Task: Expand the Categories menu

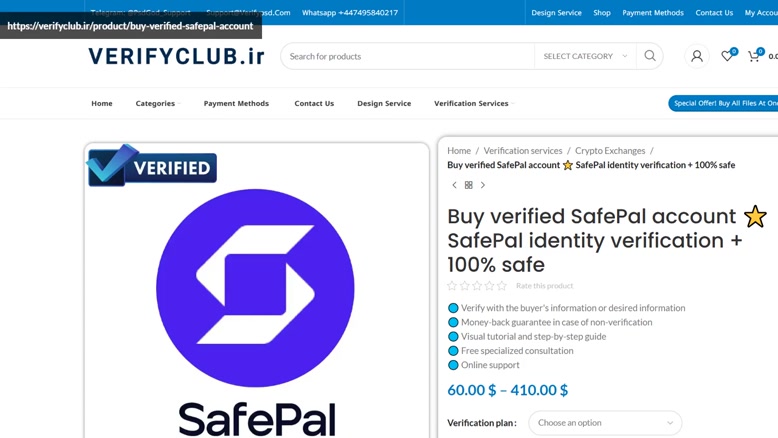Action: pos(156,104)
